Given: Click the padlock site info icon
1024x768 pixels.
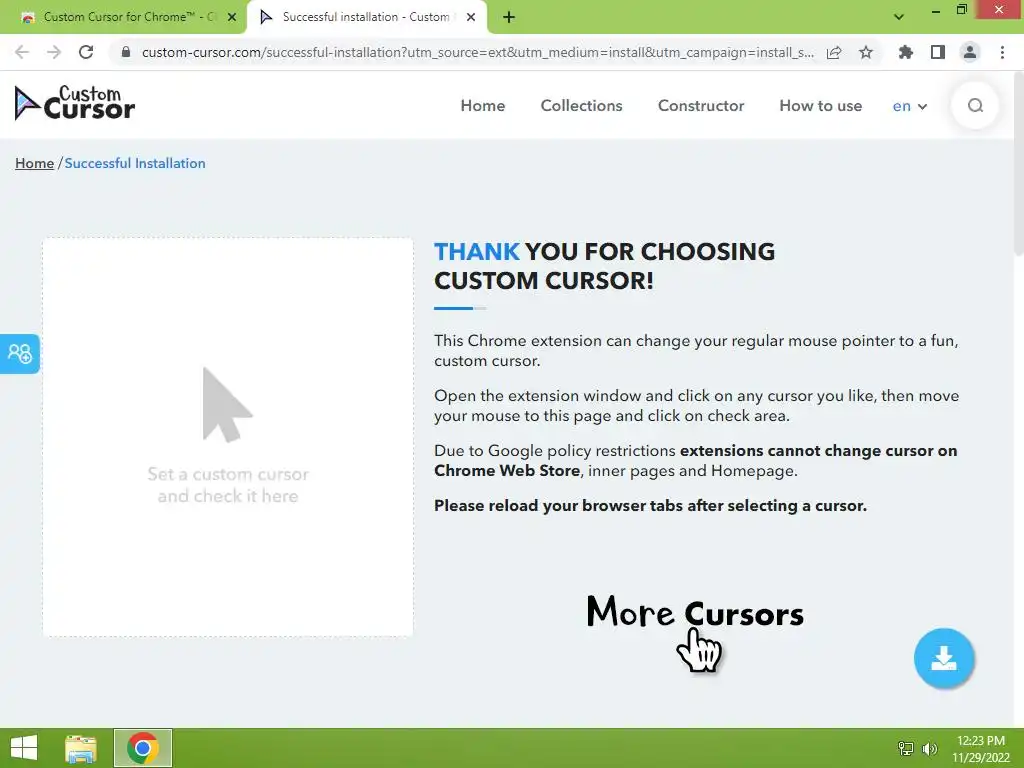Looking at the screenshot, I should click(x=126, y=52).
